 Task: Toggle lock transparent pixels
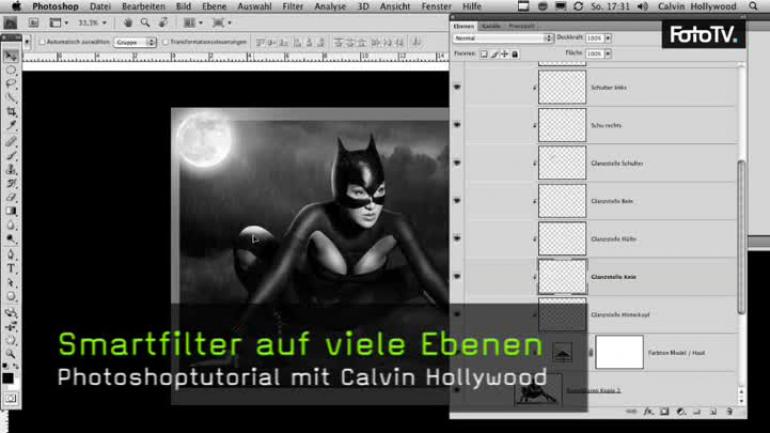pos(484,54)
